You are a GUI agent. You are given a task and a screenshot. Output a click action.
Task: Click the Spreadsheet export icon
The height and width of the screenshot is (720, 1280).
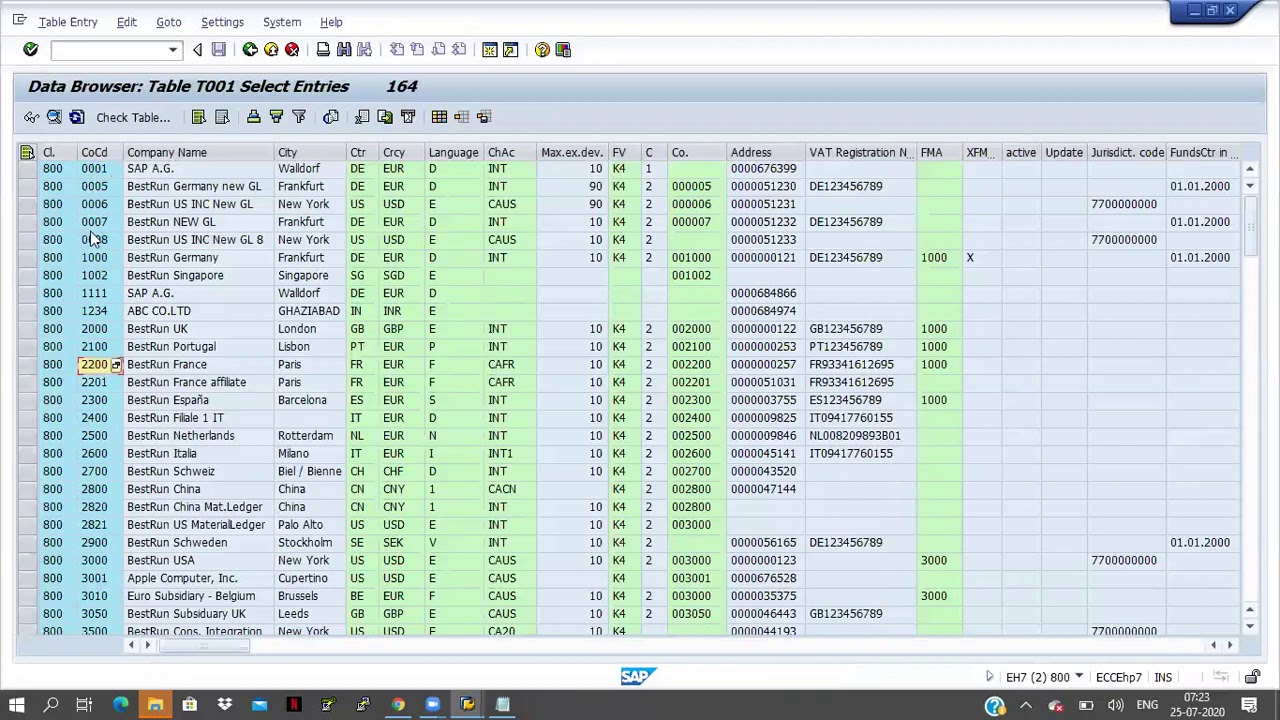coord(362,117)
